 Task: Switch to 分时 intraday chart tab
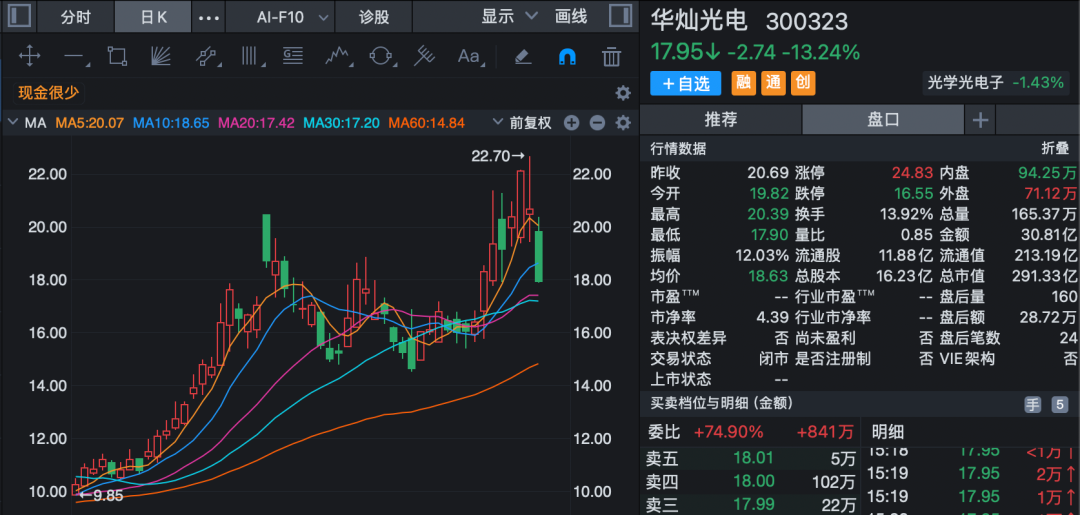75,17
